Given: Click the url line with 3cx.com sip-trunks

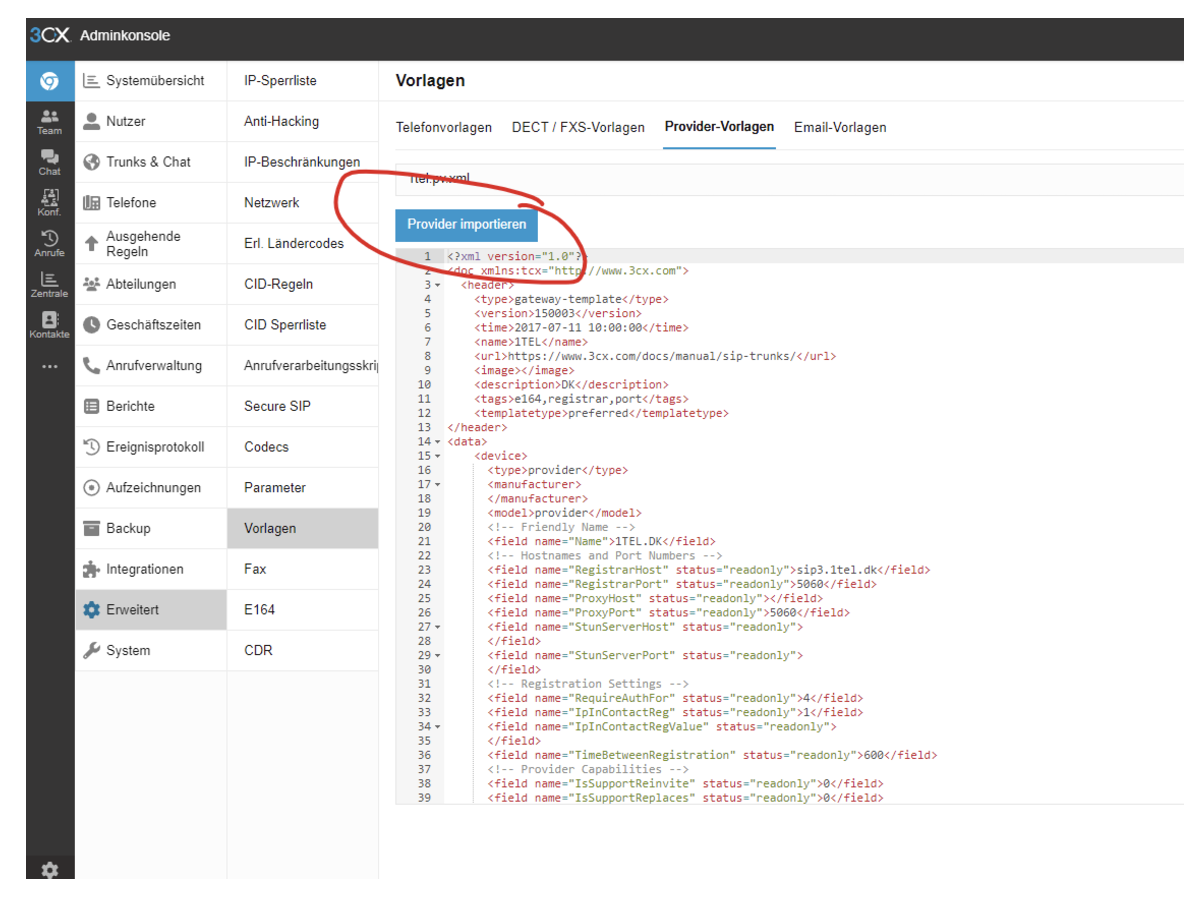Looking at the screenshot, I should 655,356.
